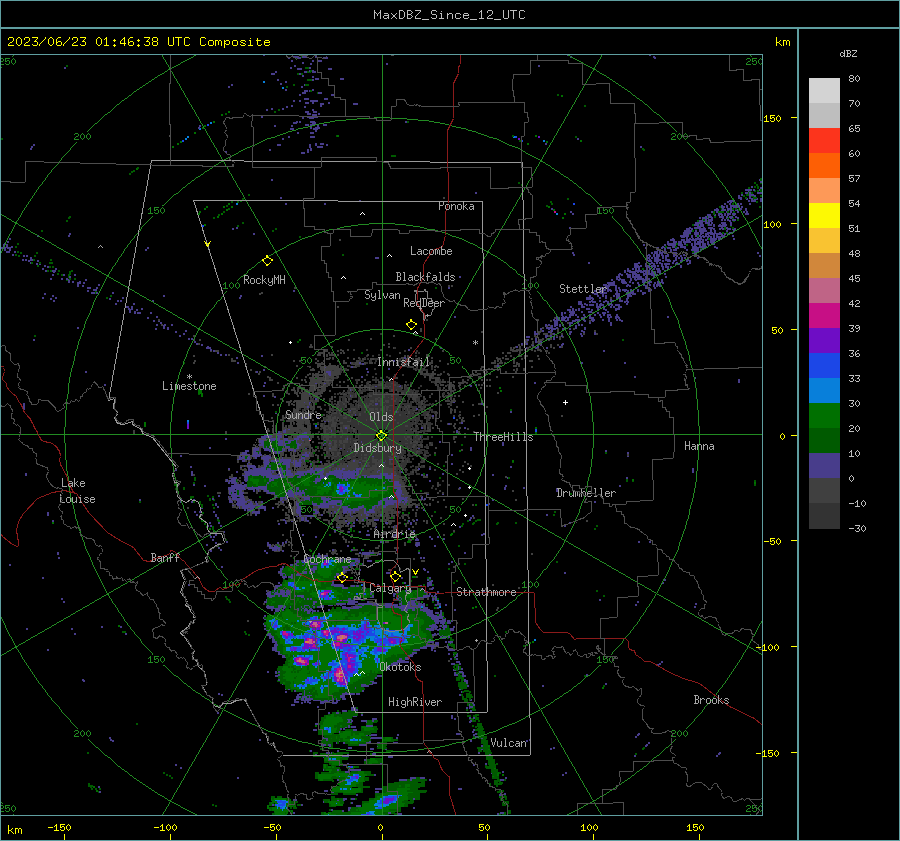This screenshot has height=841, width=900.
Task: Select the slate purple 0-10 dBZ legend swatch
Action: point(824,466)
